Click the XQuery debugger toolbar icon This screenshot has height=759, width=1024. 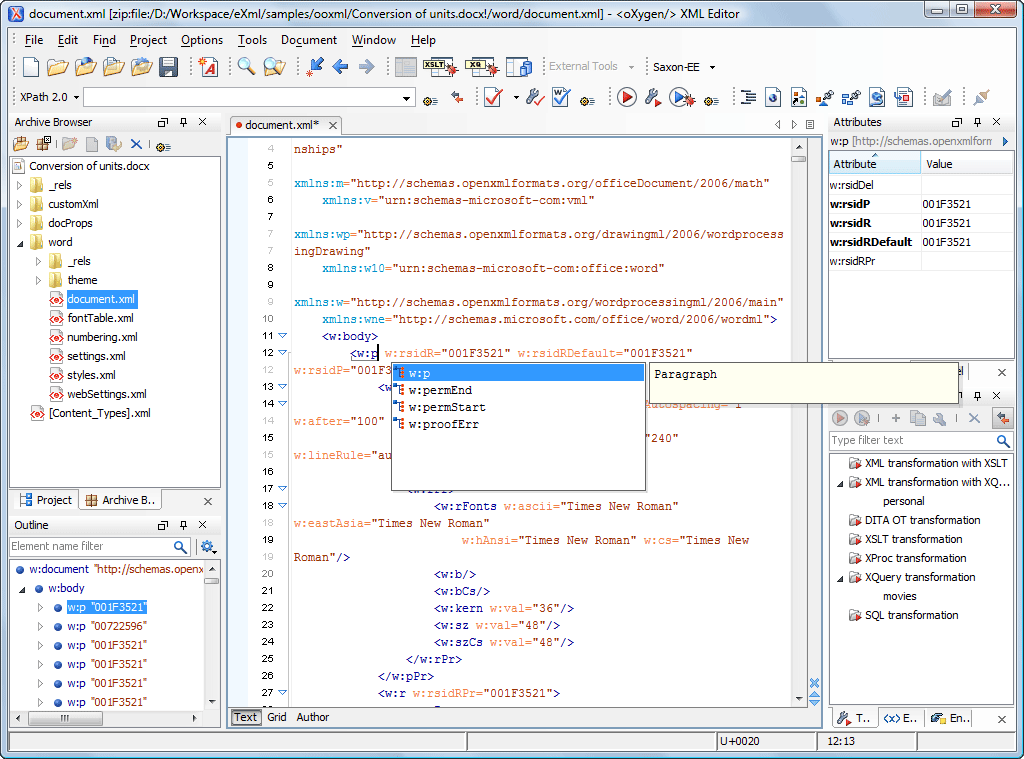(x=480, y=67)
